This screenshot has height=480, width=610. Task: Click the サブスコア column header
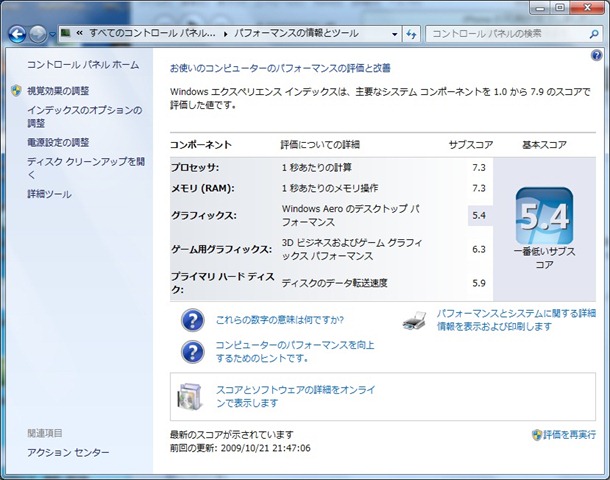coord(471,145)
